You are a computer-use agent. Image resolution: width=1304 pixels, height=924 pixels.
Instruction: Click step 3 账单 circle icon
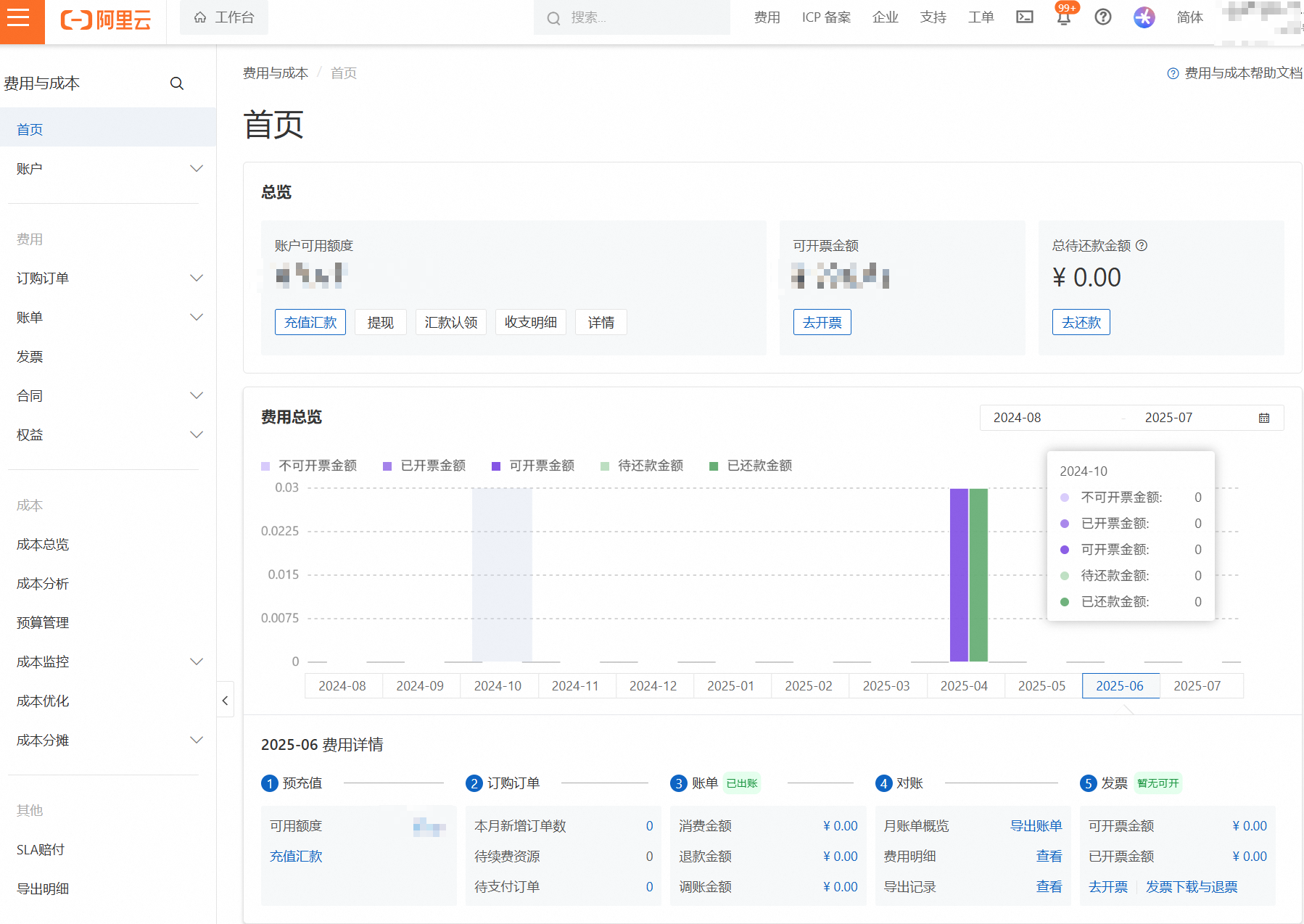pos(679,783)
